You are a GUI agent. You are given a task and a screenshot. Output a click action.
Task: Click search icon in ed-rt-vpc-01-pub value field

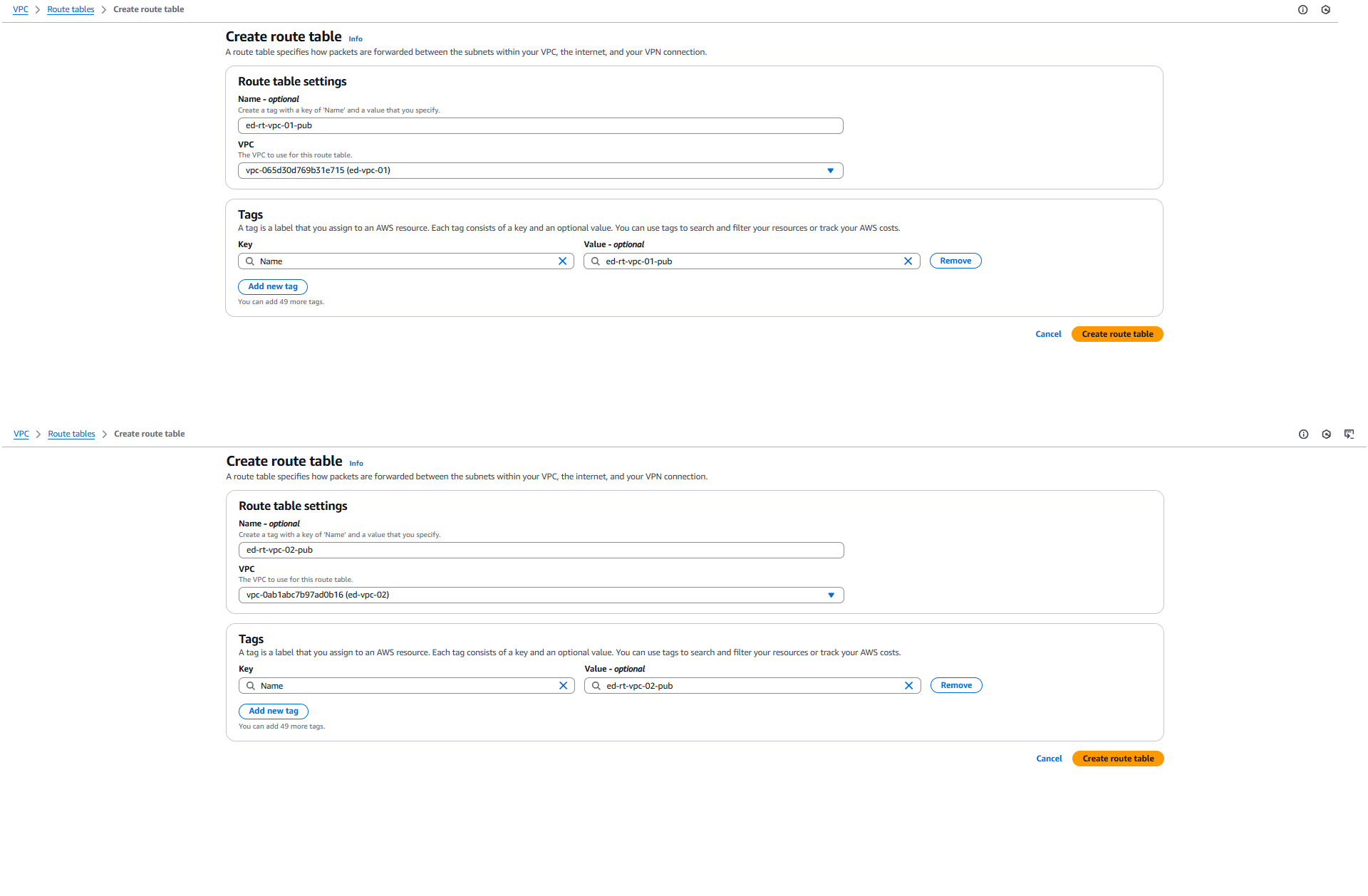click(596, 261)
